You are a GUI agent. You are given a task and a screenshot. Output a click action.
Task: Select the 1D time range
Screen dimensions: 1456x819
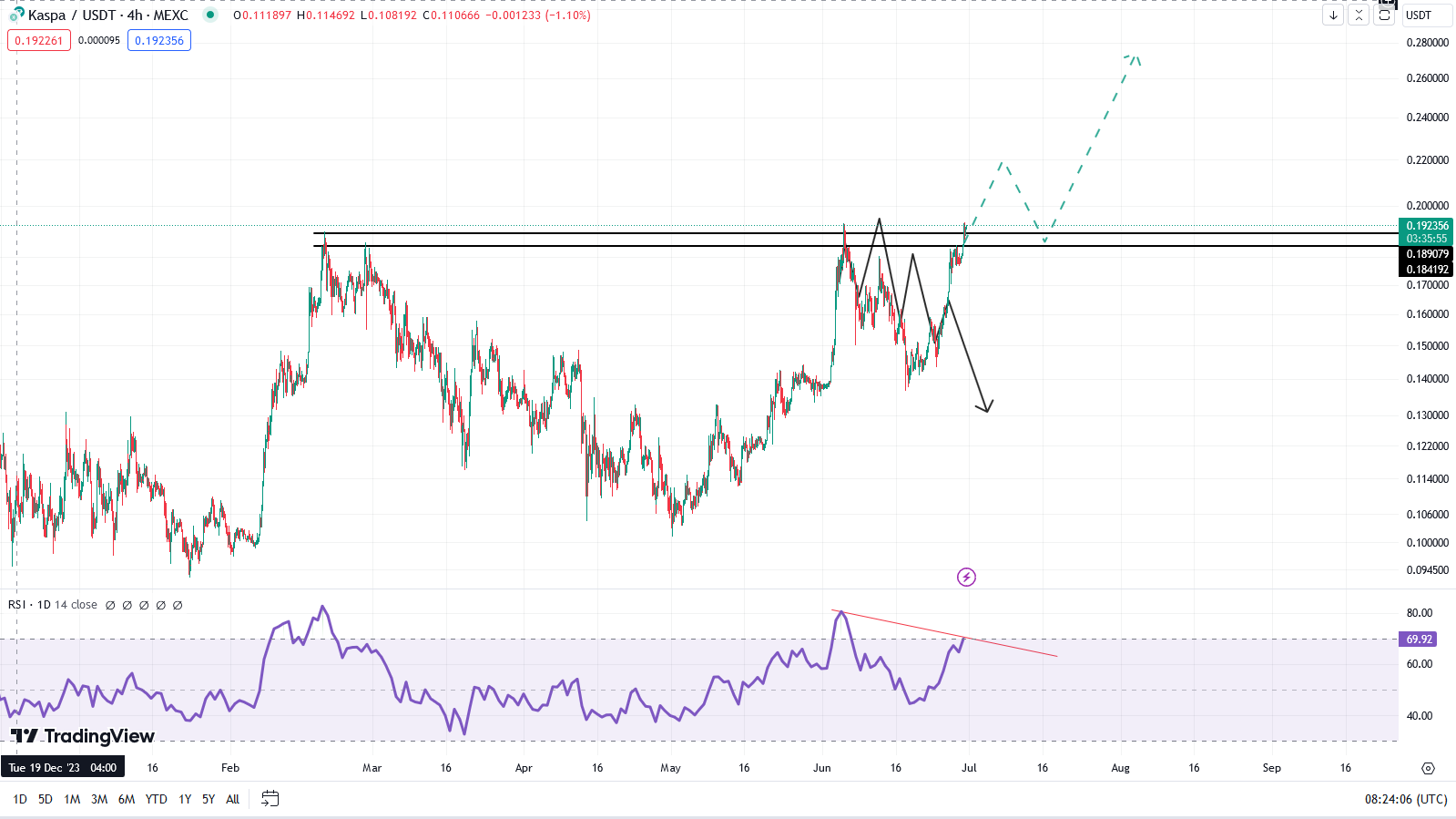[20, 799]
